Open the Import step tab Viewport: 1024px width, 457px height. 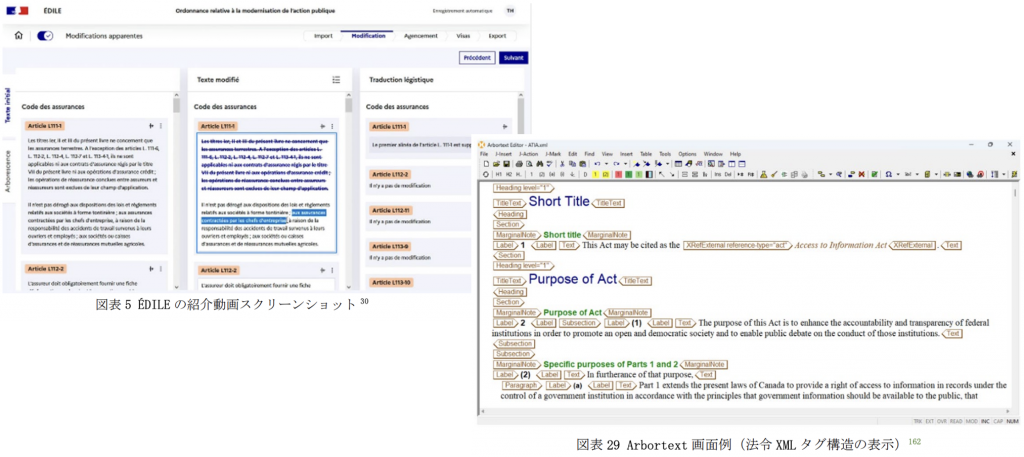coord(323,36)
